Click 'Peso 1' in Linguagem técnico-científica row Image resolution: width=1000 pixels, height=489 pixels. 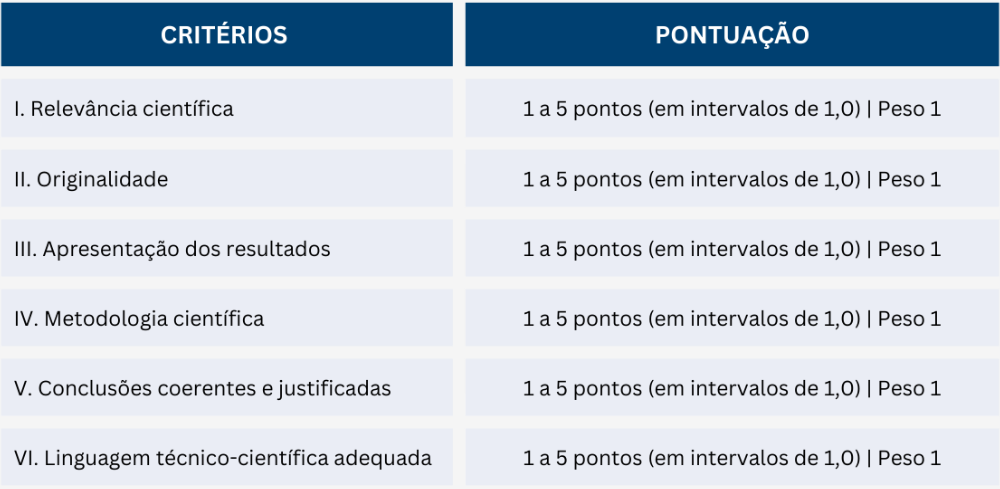point(909,458)
